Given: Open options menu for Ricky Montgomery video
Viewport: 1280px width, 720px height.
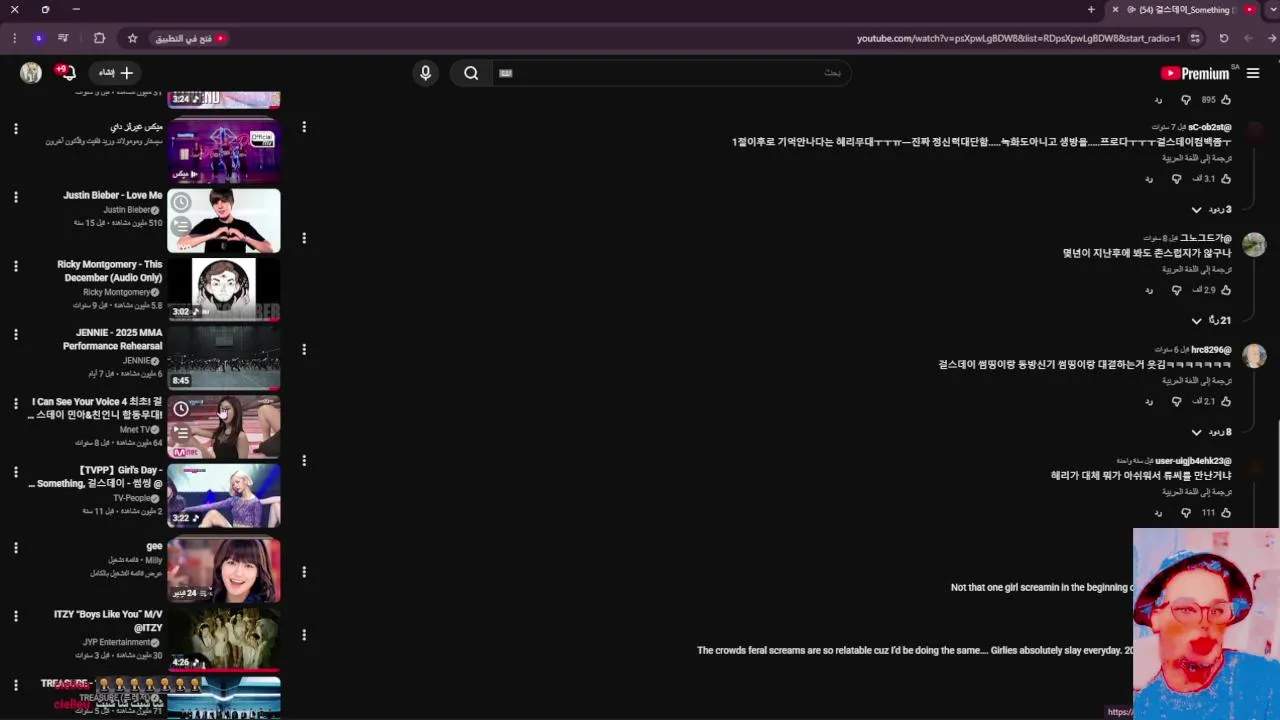Looking at the screenshot, I should pyautogui.click(x=15, y=266).
